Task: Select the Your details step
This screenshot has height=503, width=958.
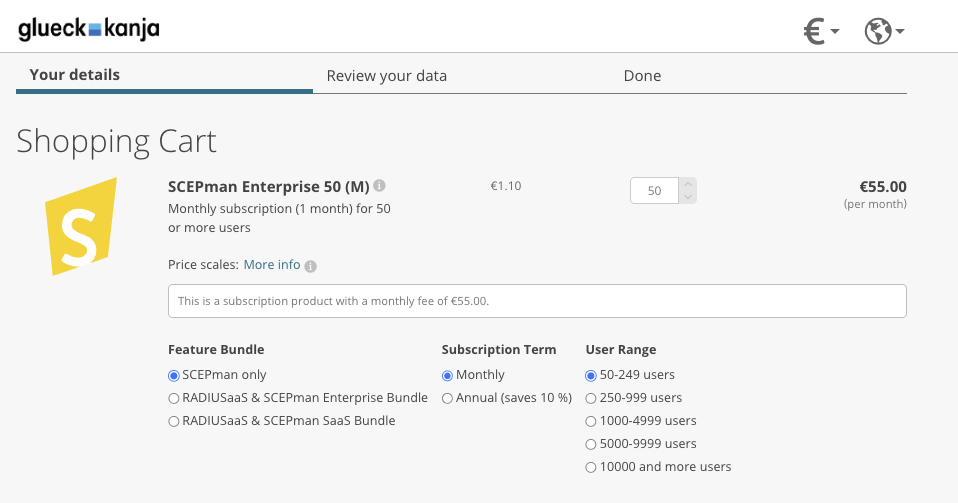Action: (x=75, y=75)
